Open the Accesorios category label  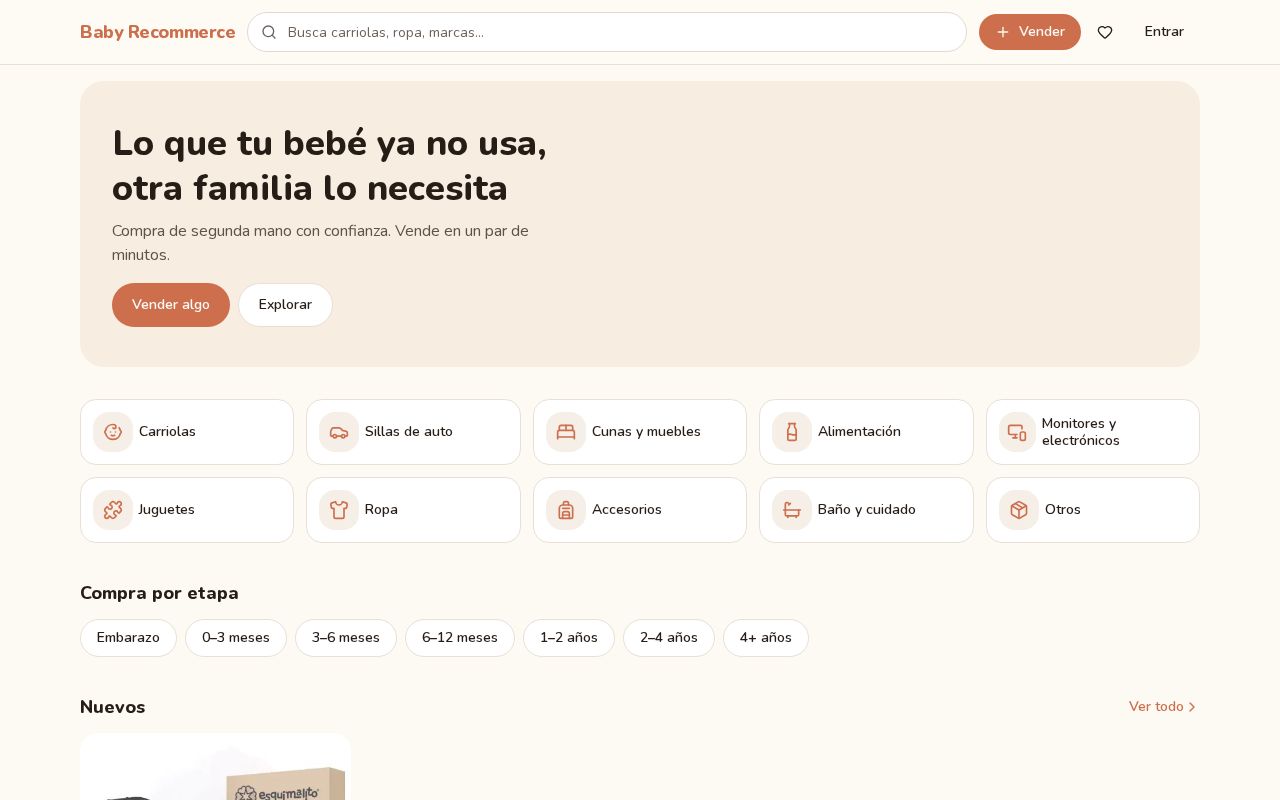tap(627, 510)
